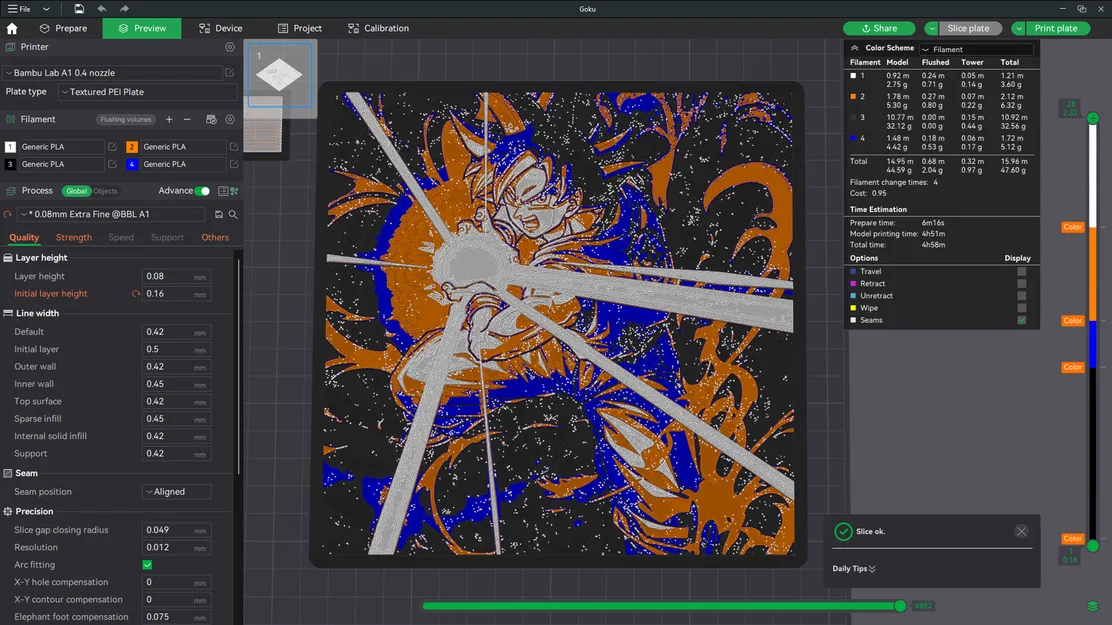Viewport: 1112px width, 625px height.
Task: Switch to the Device tab
Action: click(221, 28)
